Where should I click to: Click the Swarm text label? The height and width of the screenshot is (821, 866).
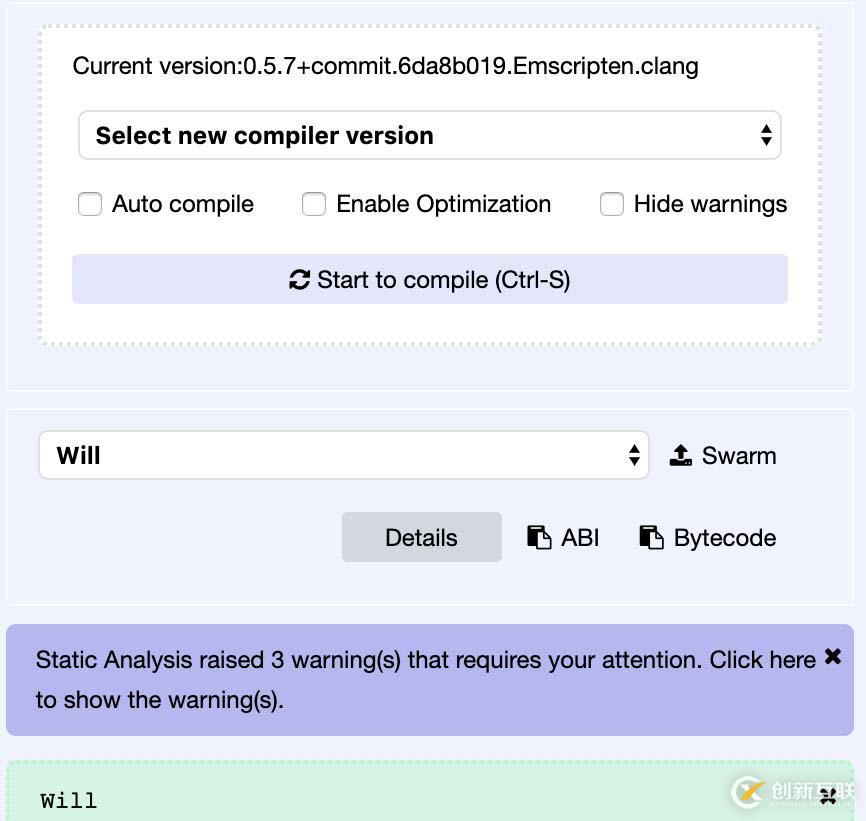pyautogui.click(x=739, y=456)
